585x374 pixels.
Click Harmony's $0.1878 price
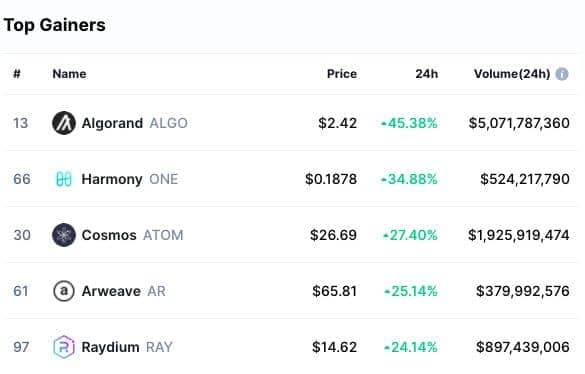[x=331, y=179]
